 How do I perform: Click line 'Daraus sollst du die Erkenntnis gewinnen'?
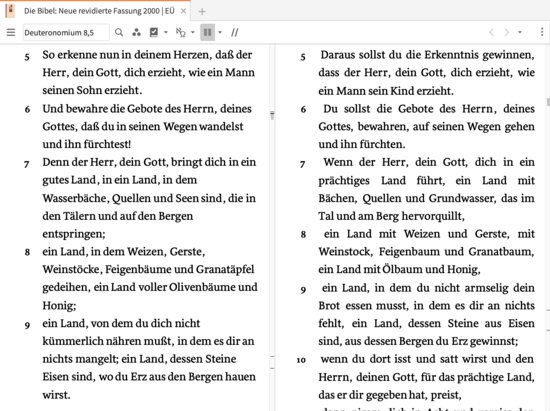pyautogui.click(x=427, y=55)
